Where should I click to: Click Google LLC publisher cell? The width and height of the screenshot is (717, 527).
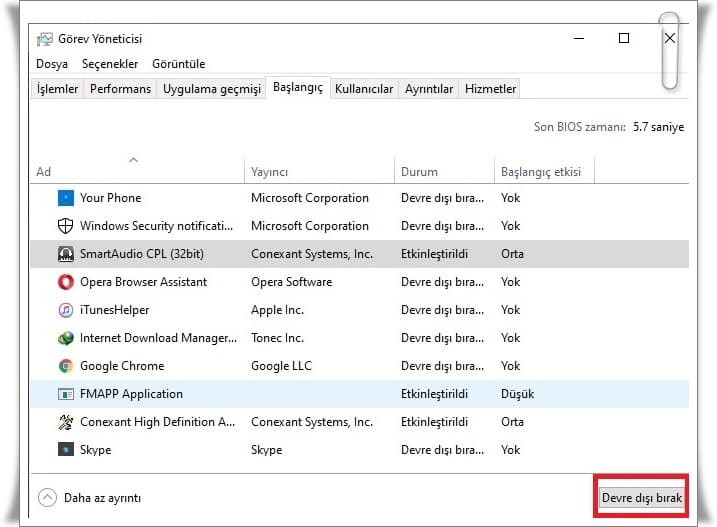(x=281, y=366)
